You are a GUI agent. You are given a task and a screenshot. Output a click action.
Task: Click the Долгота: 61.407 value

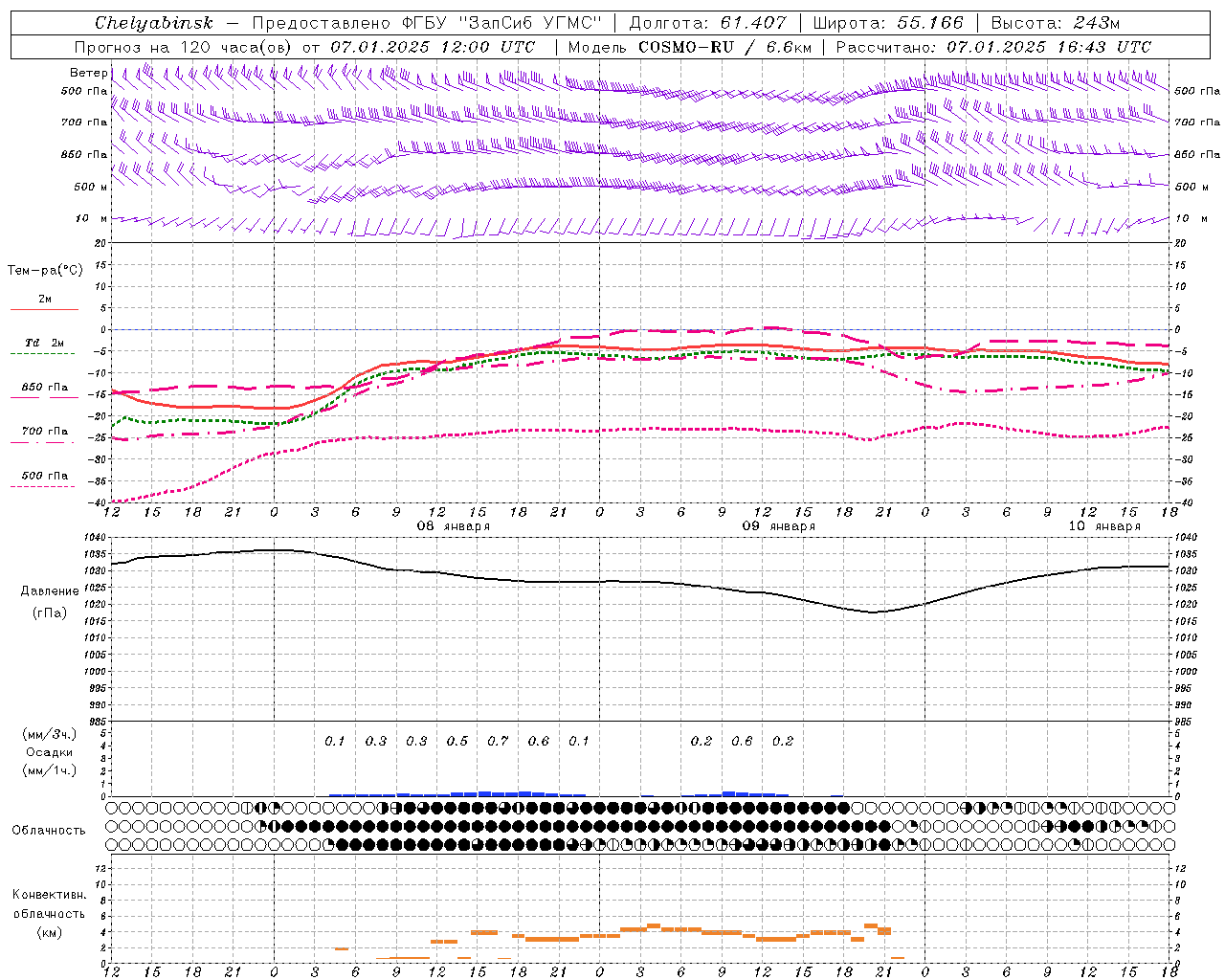(x=707, y=23)
